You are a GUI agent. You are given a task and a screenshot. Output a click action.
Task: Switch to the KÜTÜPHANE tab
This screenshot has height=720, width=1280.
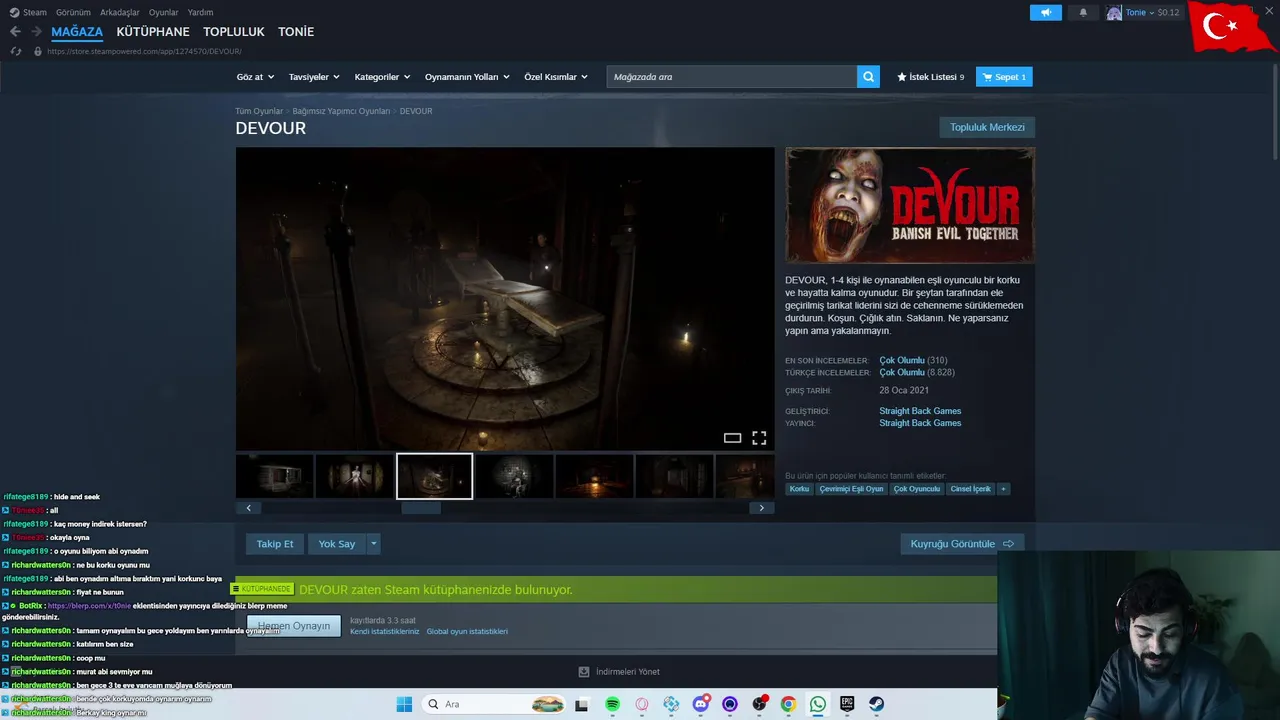pyautogui.click(x=153, y=32)
